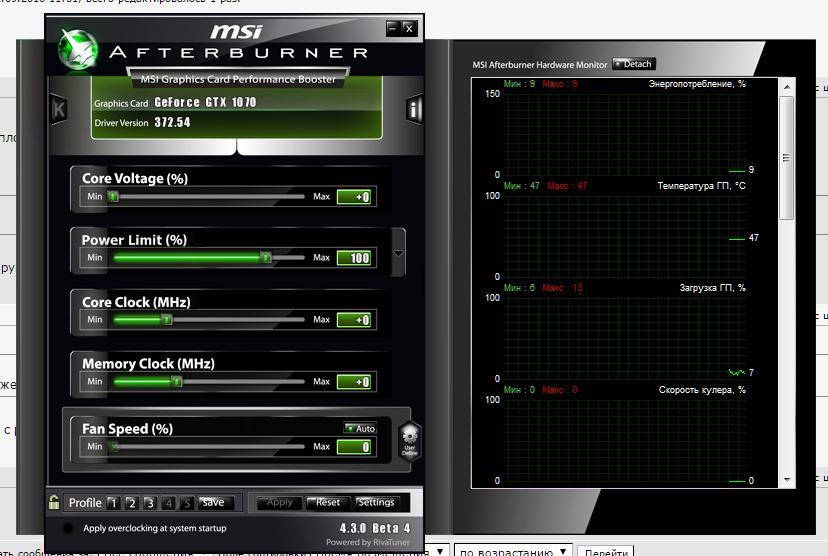Click the Скорость кулера graph label
This screenshot has height=556, width=828.
point(702,390)
